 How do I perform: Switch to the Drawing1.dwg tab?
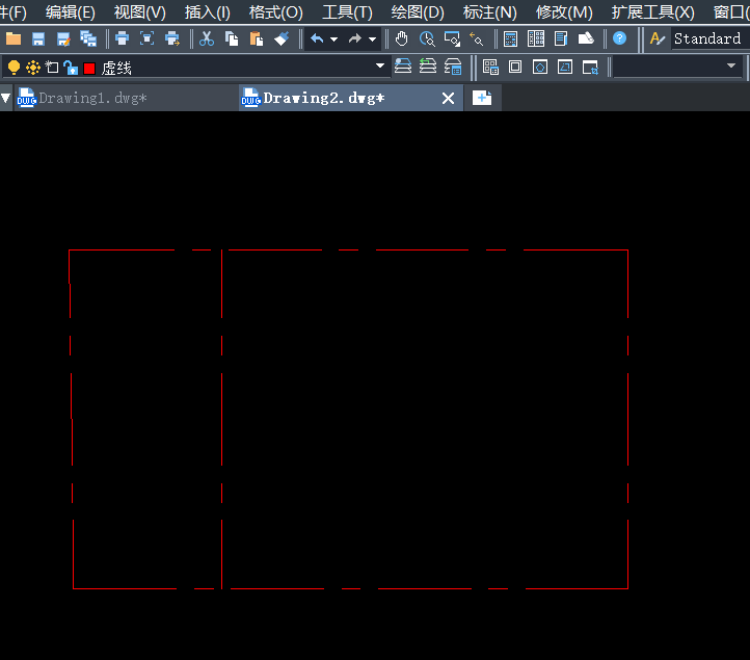point(126,98)
